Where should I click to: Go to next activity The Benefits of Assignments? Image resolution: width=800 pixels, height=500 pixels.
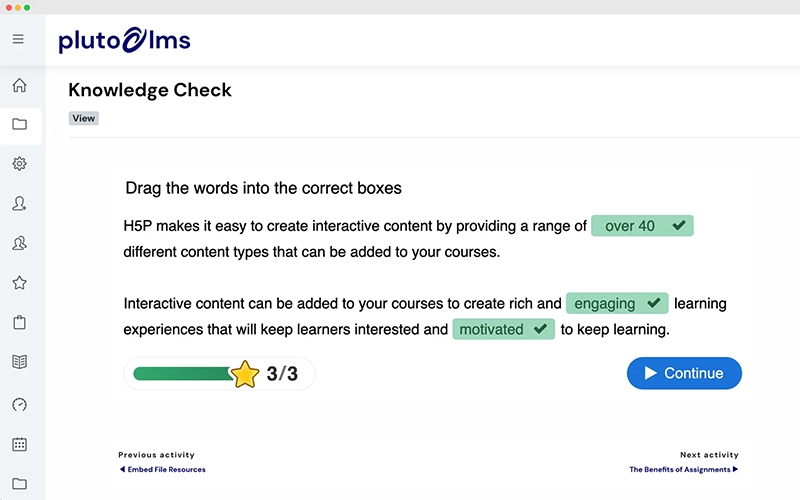[x=683, y=469]
